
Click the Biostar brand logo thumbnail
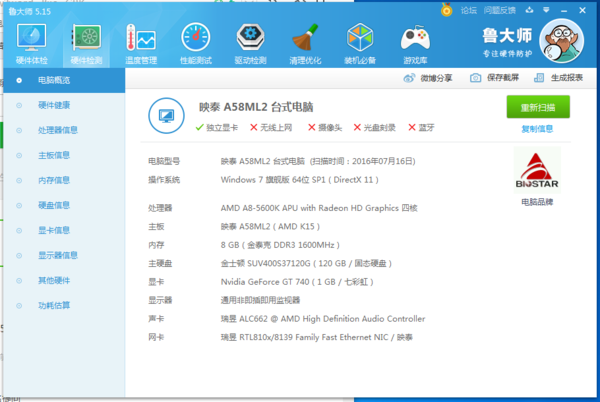point(537,171)
